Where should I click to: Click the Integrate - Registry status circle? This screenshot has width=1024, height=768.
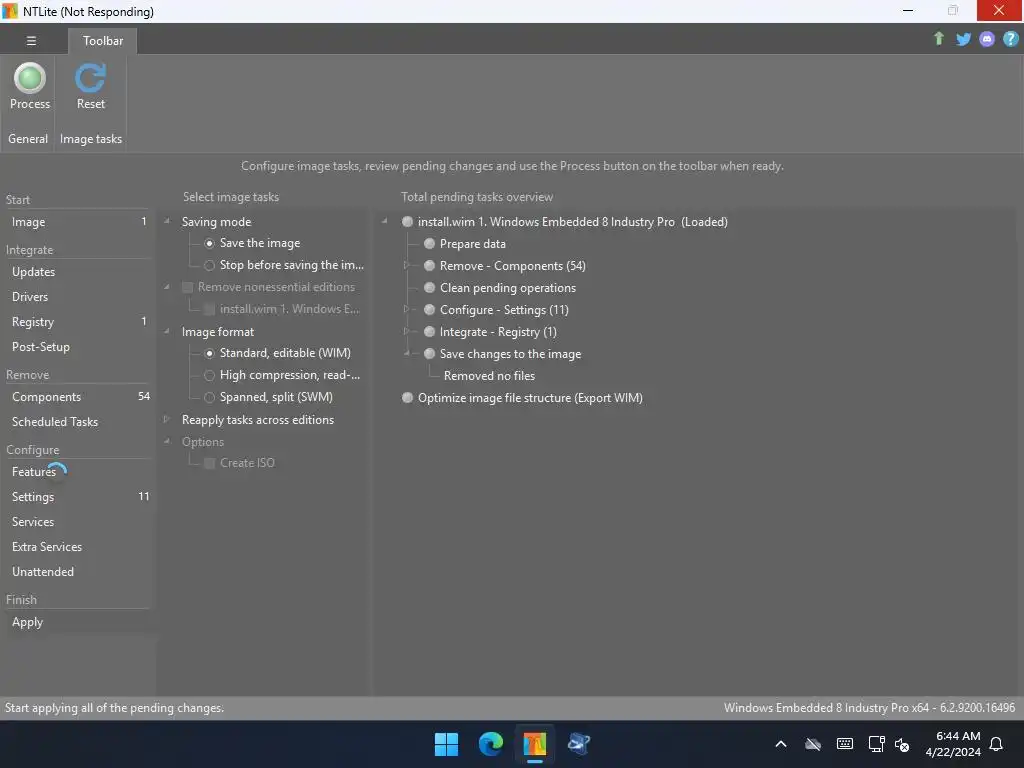coord(429,332)
